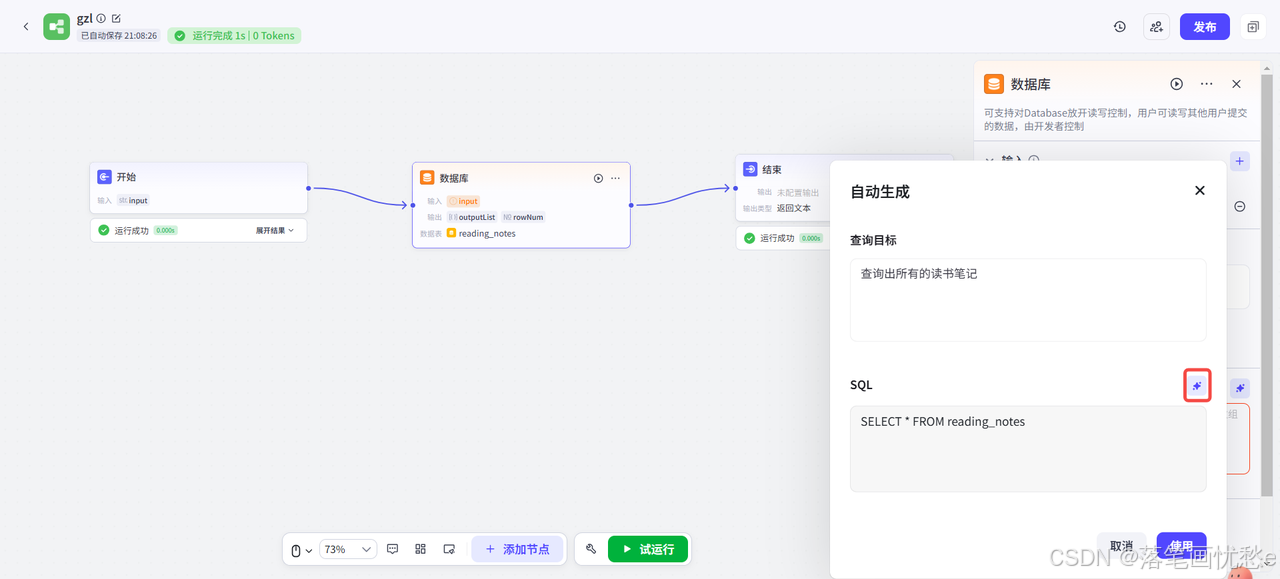Add an input with the side panel plus button
Screen dimensions: 1280x579
1240,160
